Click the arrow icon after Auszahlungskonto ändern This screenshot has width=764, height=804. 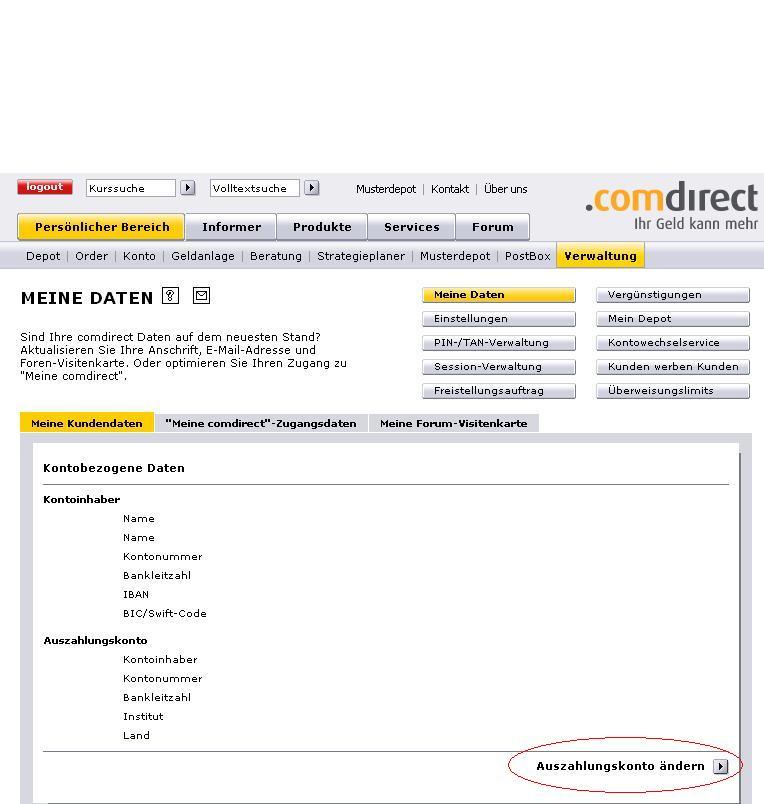pos(720,766)
